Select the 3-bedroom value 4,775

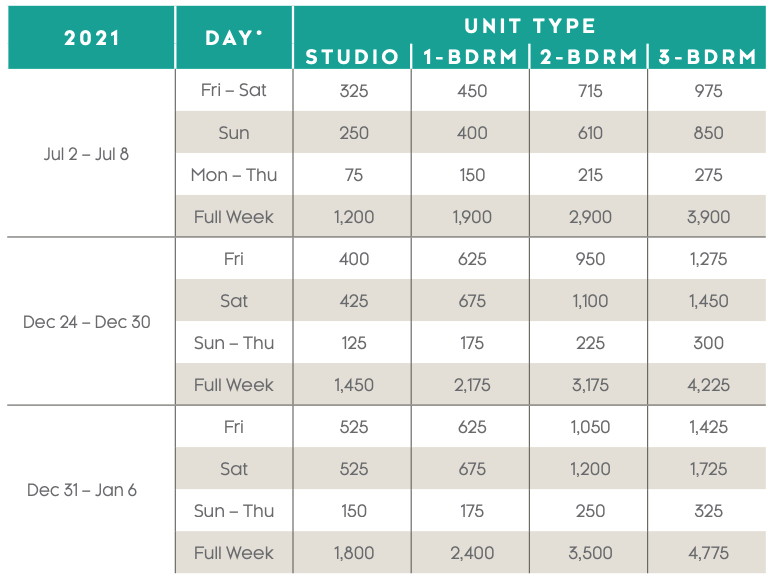pyautogui.click(x=708, y=553)
